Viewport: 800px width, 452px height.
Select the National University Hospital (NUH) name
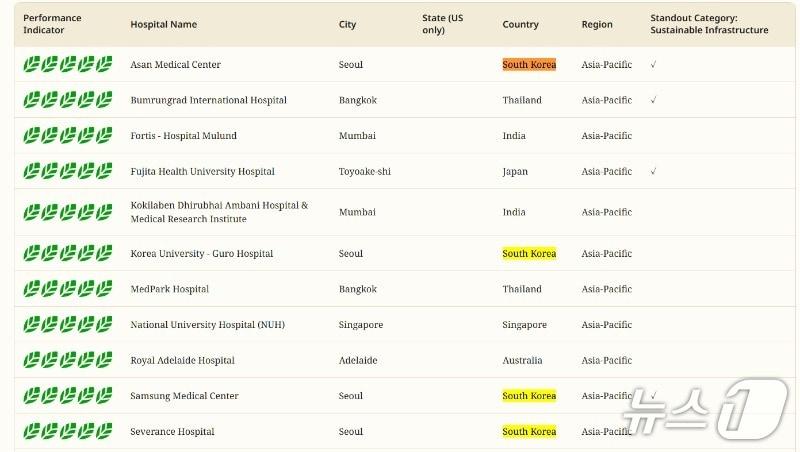tap(208, 324)
